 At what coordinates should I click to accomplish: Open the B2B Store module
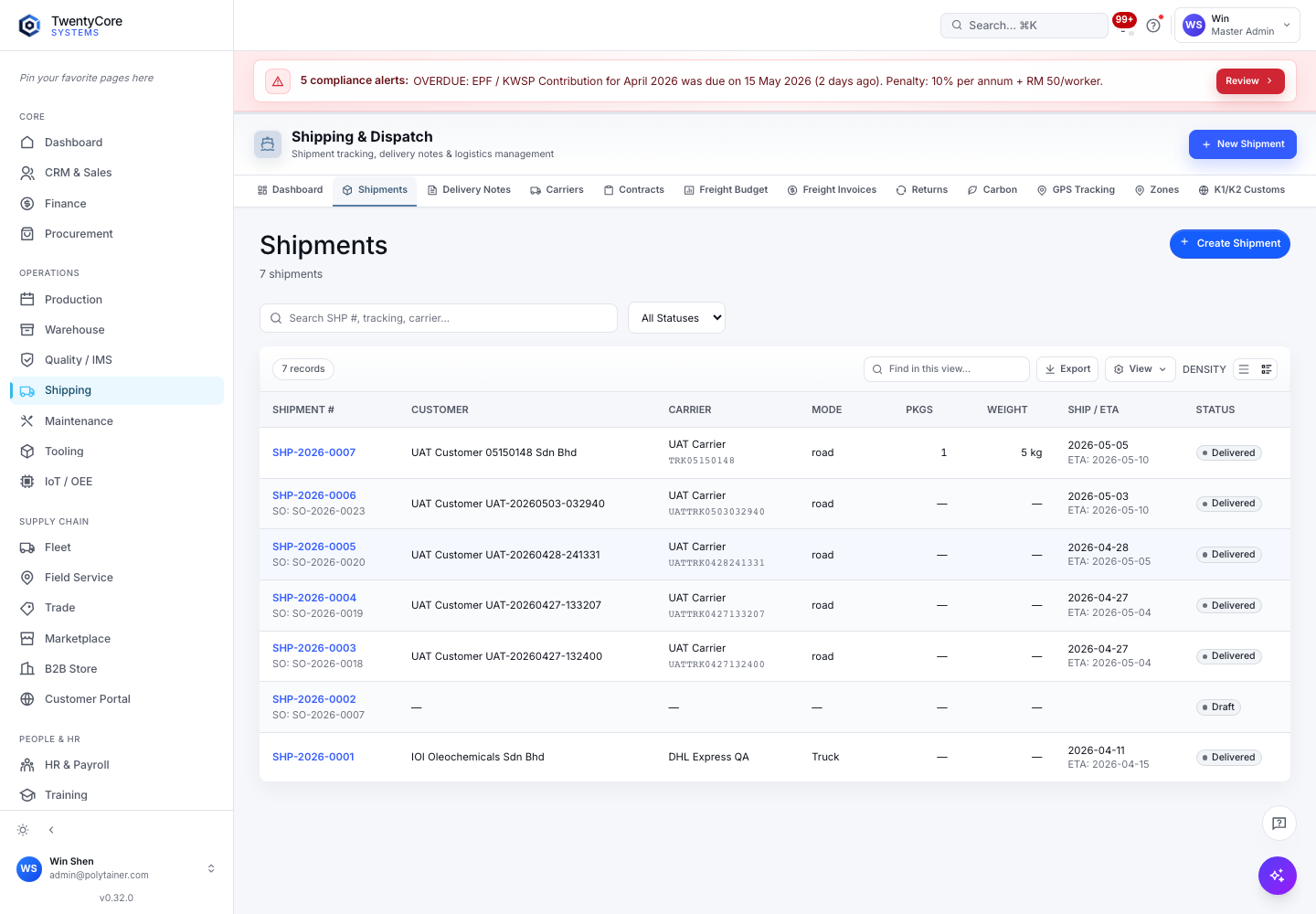point(117,669)
